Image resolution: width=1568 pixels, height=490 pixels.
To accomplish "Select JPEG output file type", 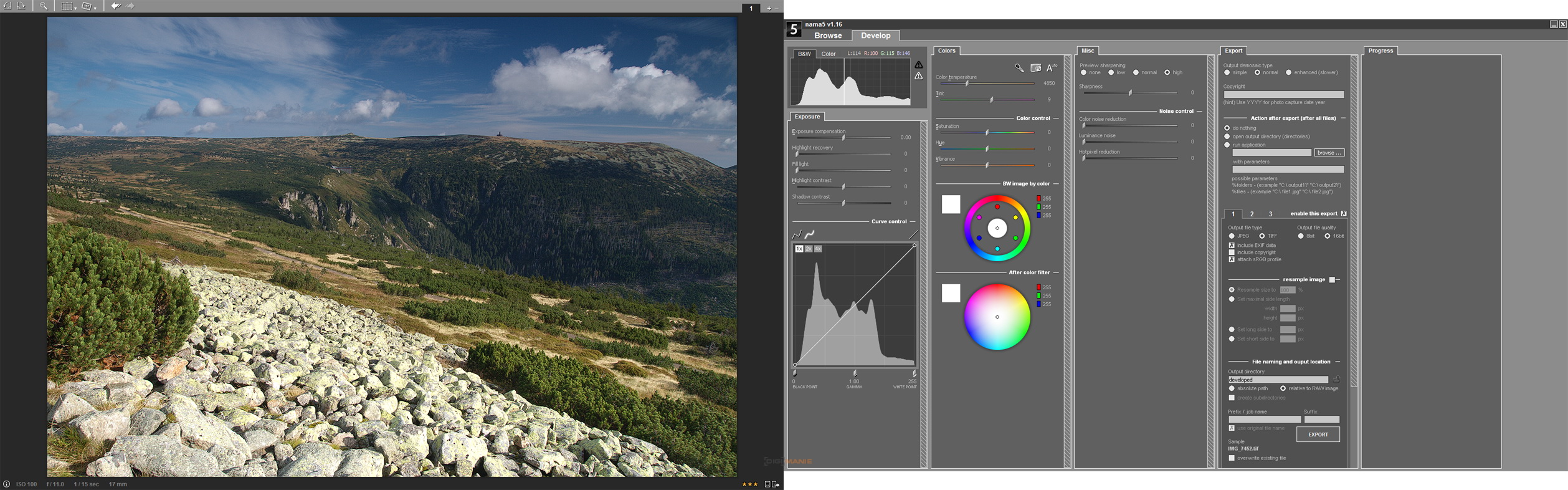I will pos(1232,236).
